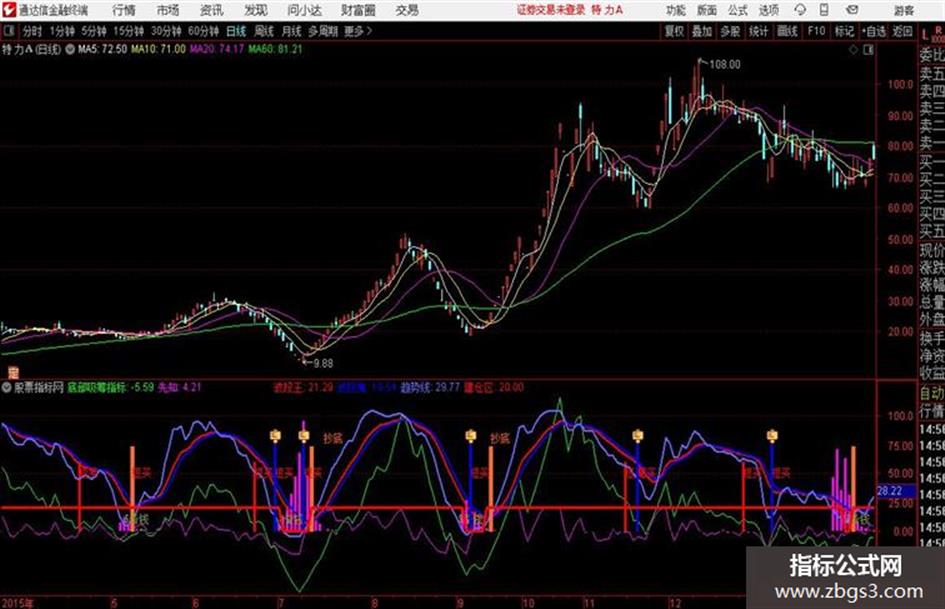
Task: Click the 9.88 low price marker
Action: [323, 363]
